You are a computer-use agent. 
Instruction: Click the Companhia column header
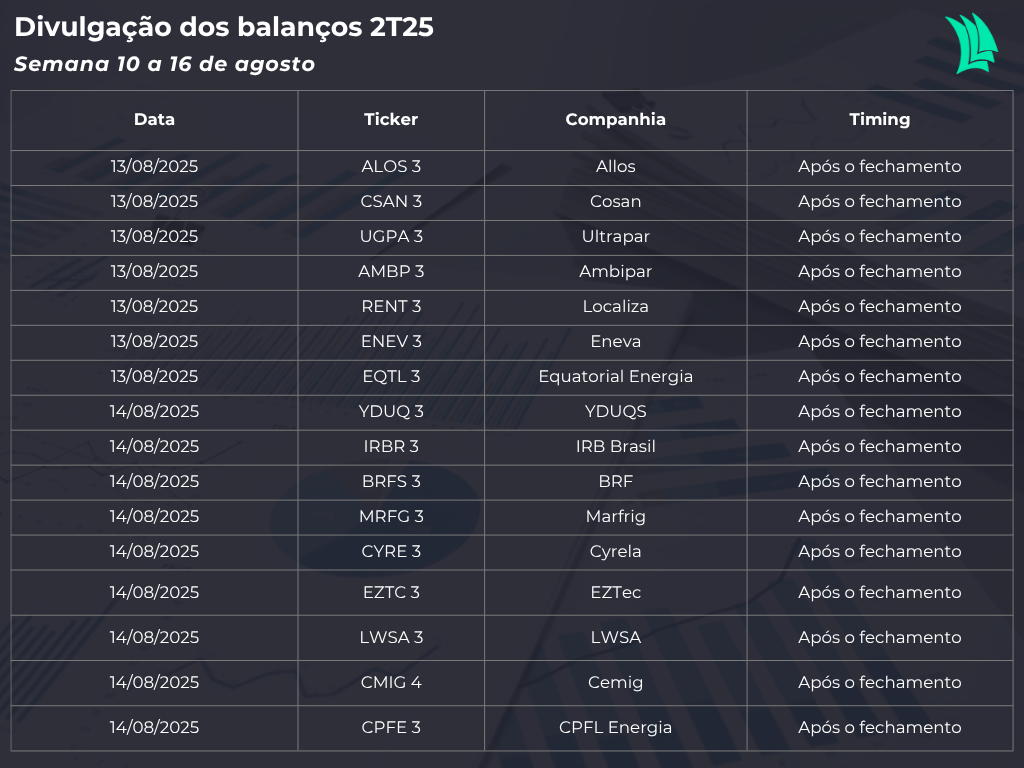click(615, 120)
